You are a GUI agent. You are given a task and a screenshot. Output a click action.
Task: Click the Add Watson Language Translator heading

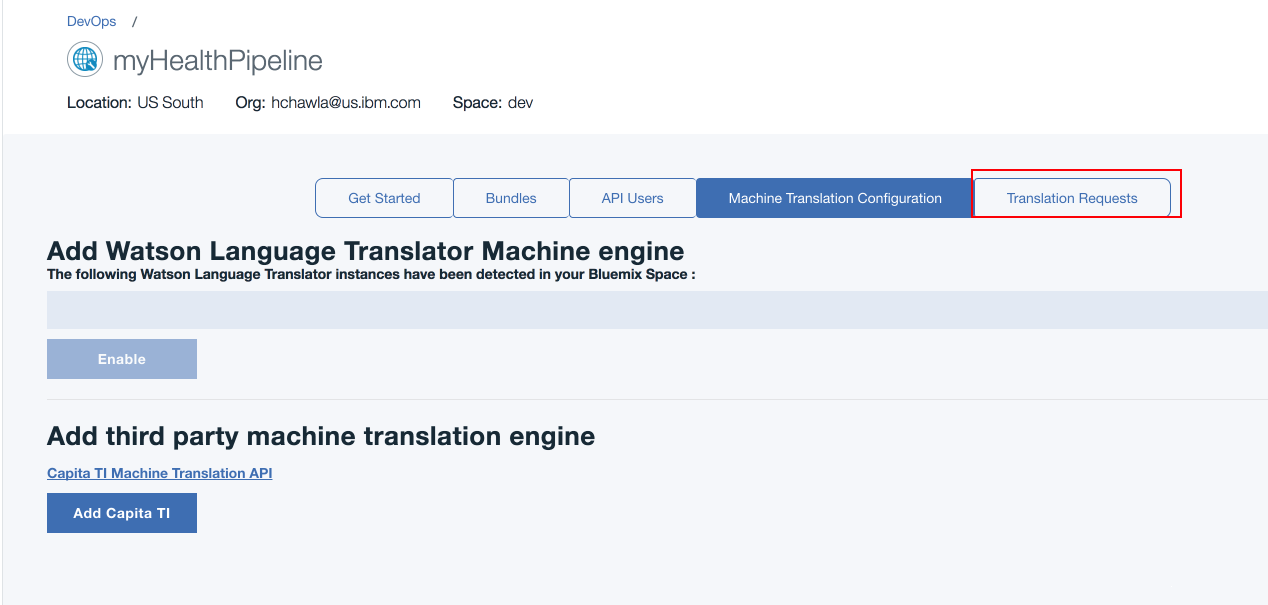point(366,250)
